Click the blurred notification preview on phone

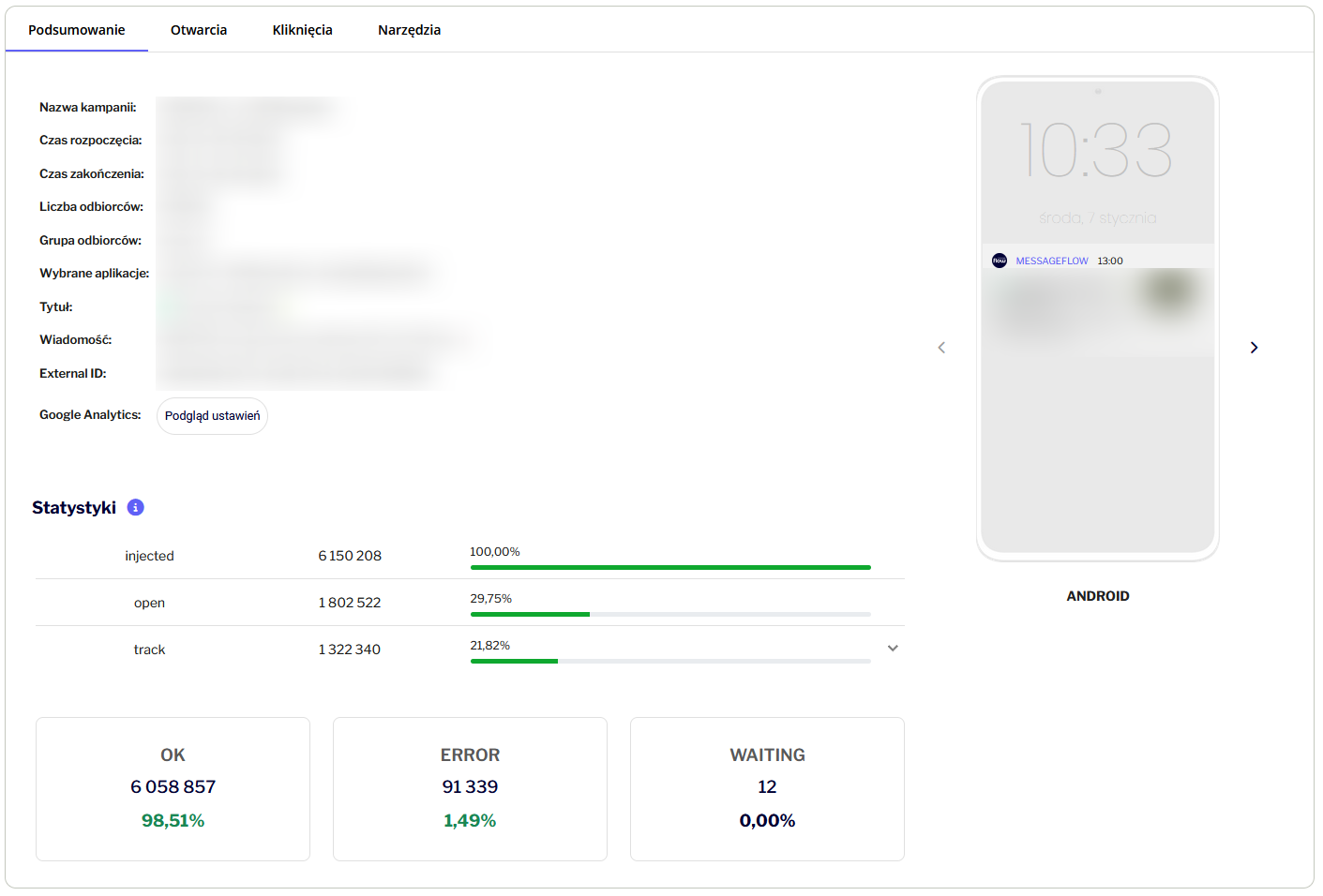pyautogui.click(x=1097, y=305)
